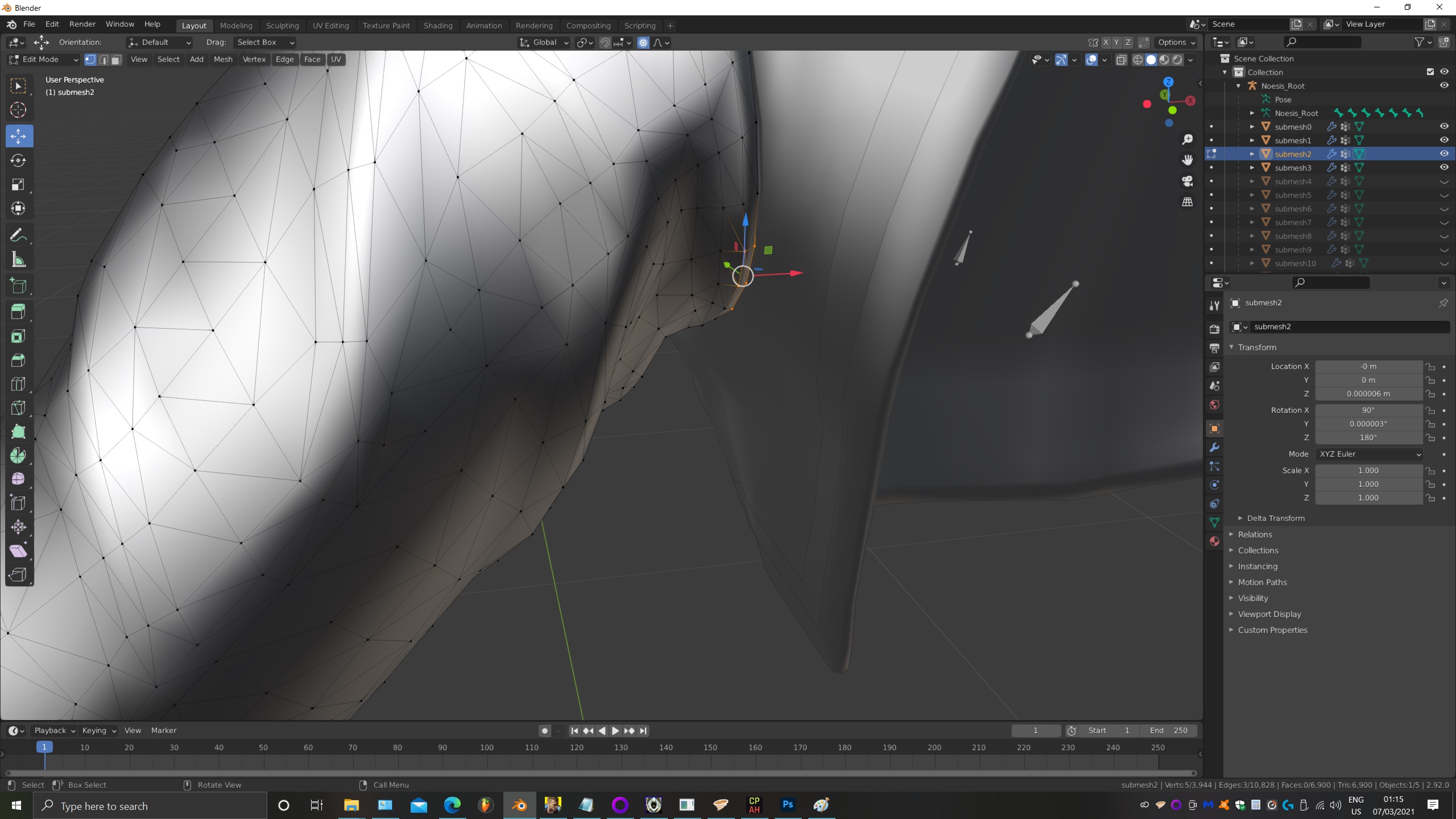Open Photoshop from Windows taskbar
This screenshot has width=1456, height=819.
click(x=788, y=805)
